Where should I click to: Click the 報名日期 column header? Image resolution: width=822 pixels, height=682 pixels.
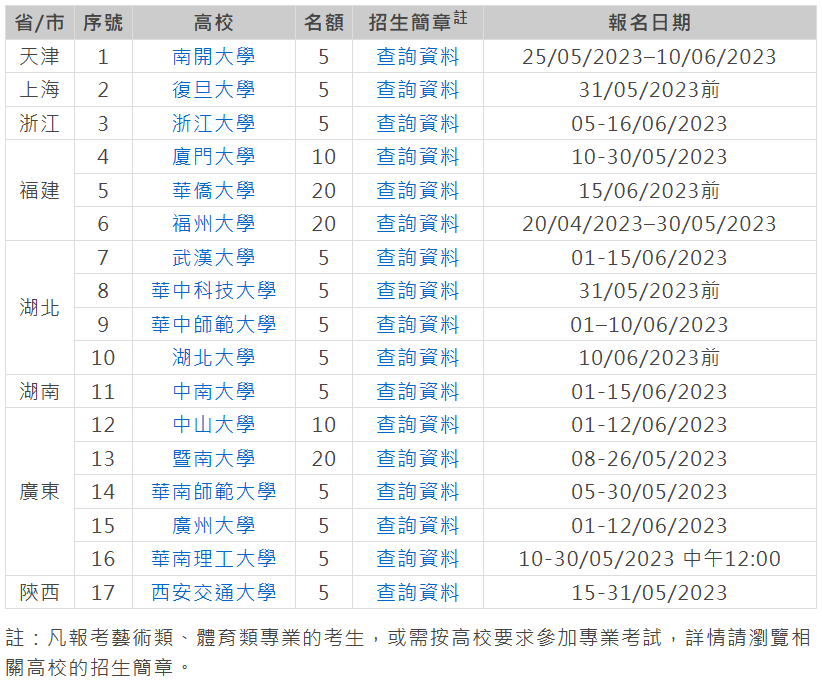click(x=650, y=23)
